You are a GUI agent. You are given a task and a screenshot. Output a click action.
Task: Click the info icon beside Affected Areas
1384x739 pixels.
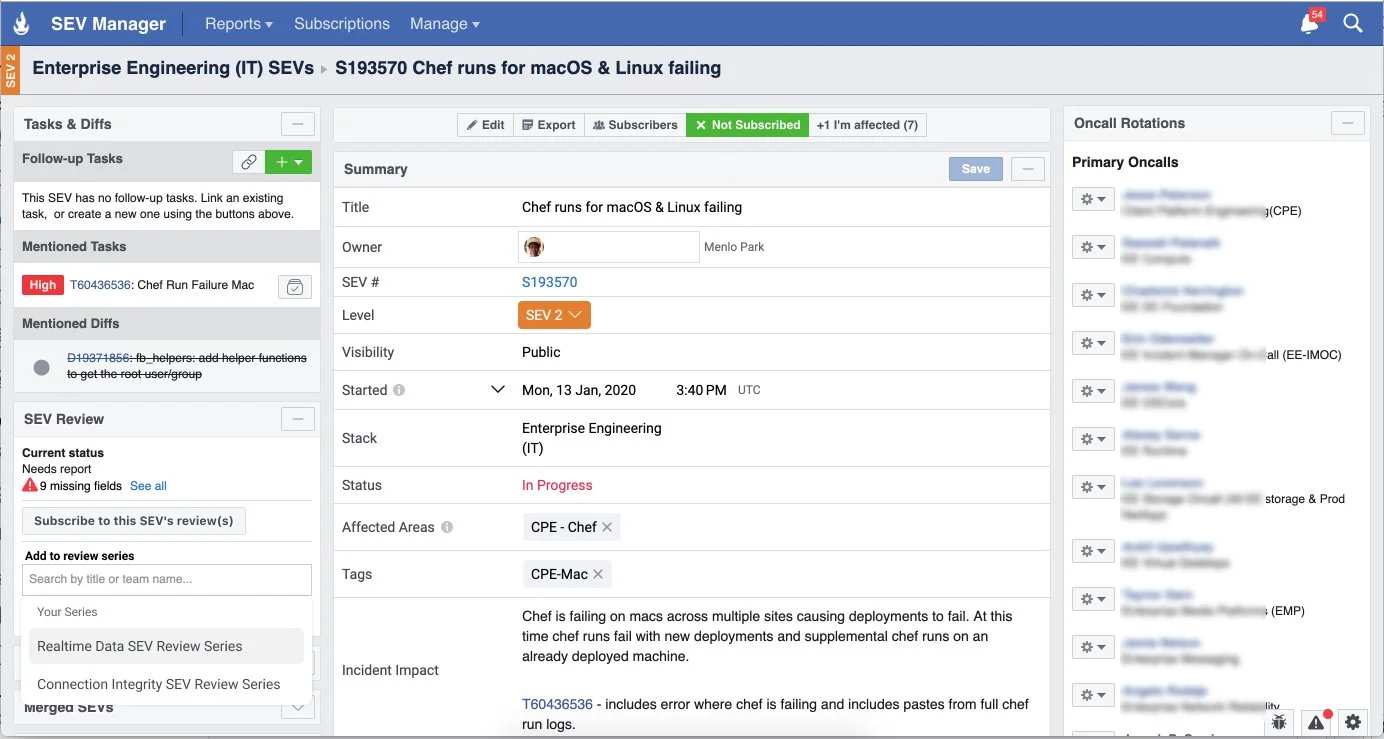447,527
